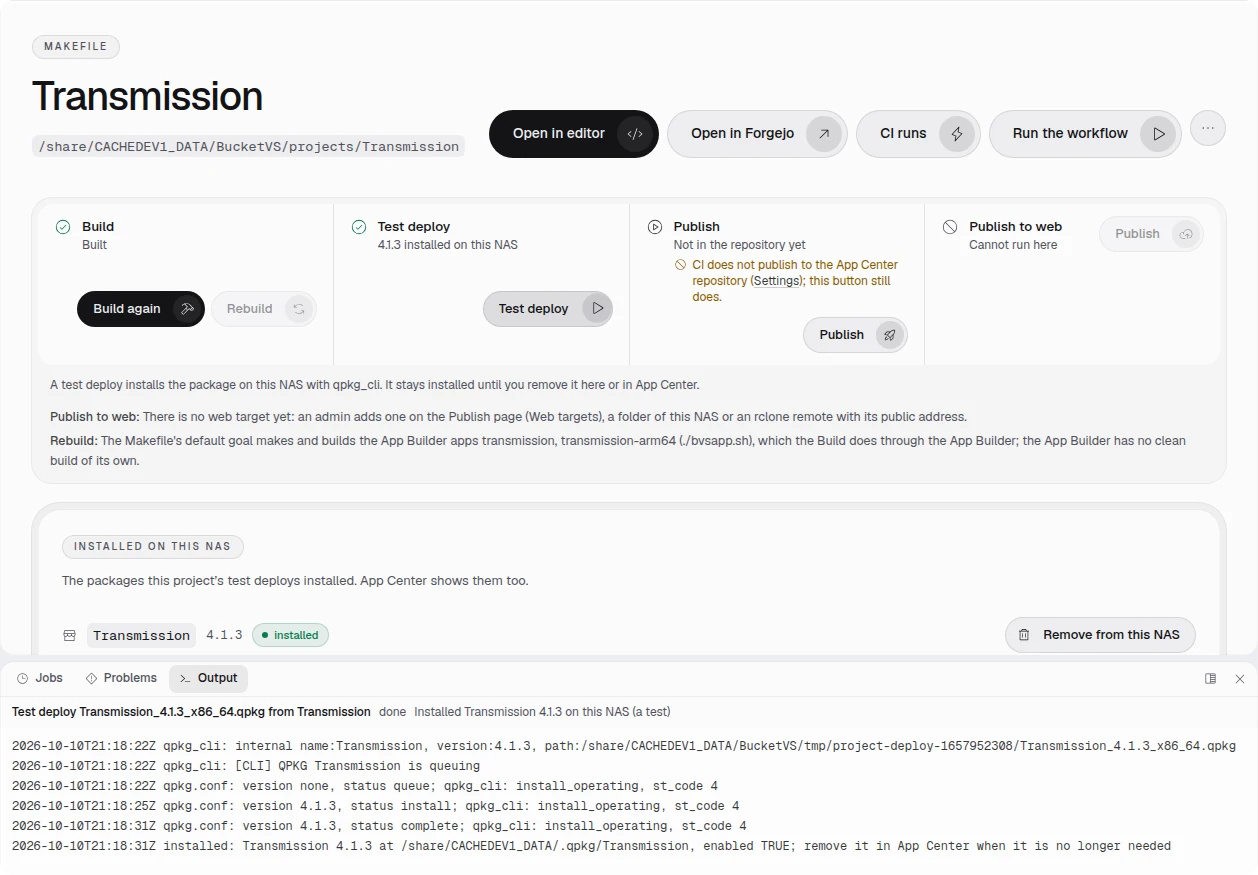1258x875 pixels.
Task: Switch to the Jobs tab
Action: click(40, 678)
